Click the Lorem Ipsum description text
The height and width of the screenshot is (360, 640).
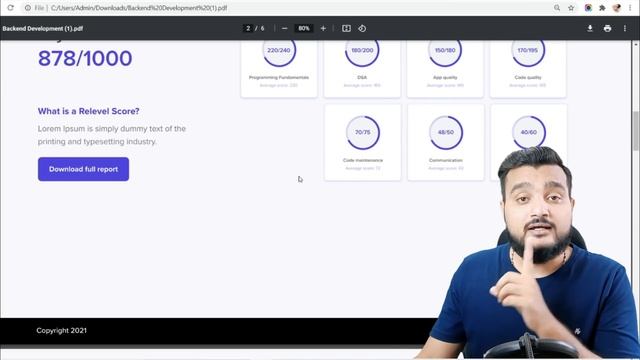click(x=112, y=135)
